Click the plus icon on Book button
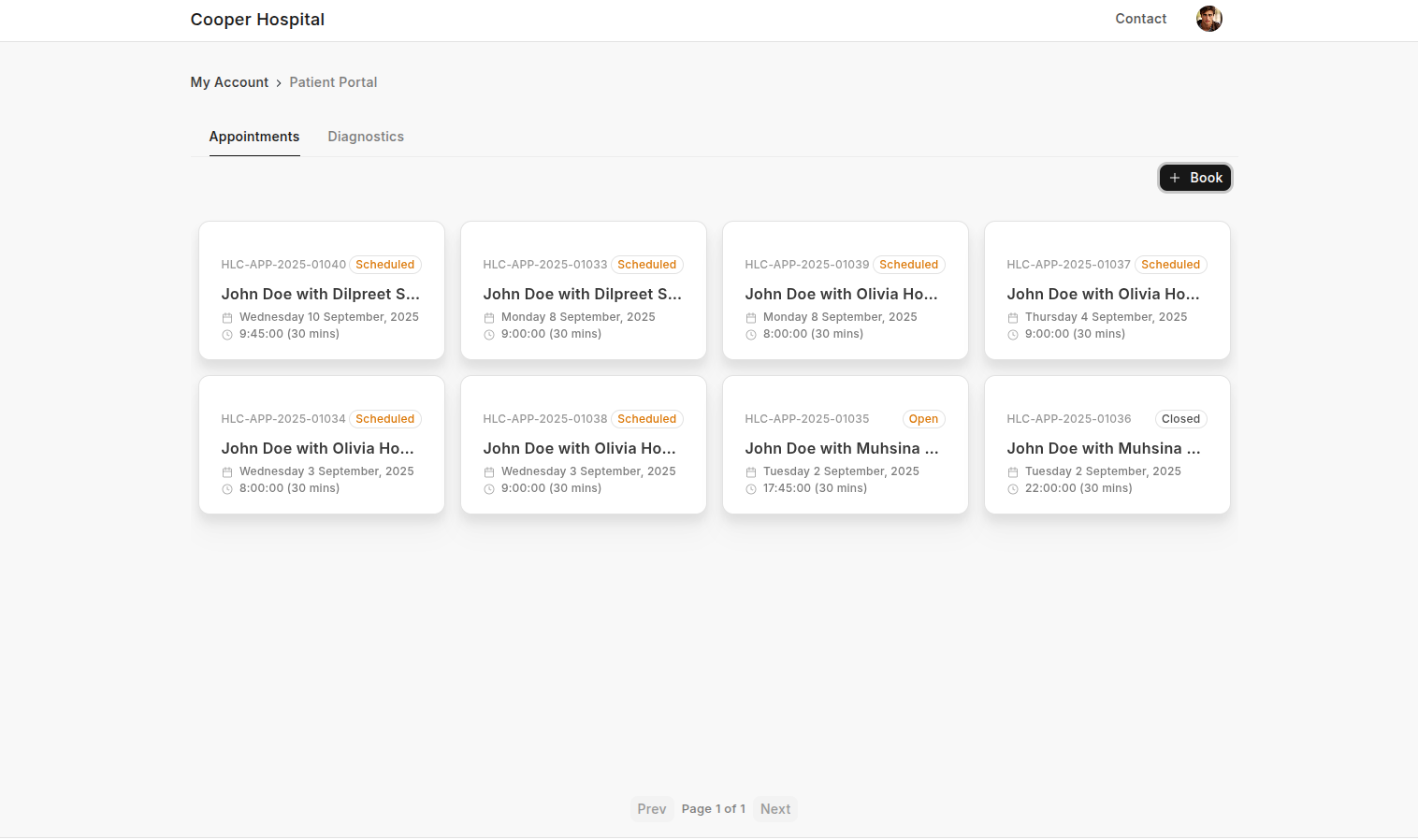1418x840 pixels. [x=1175, y=178]
